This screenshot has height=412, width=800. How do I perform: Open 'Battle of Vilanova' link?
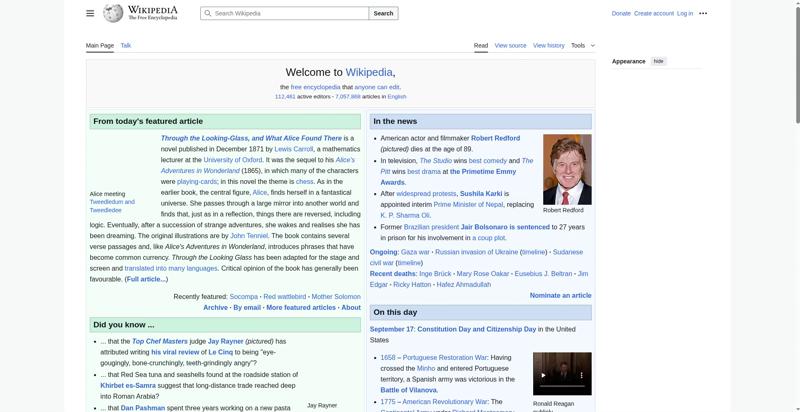coord(408,390)
